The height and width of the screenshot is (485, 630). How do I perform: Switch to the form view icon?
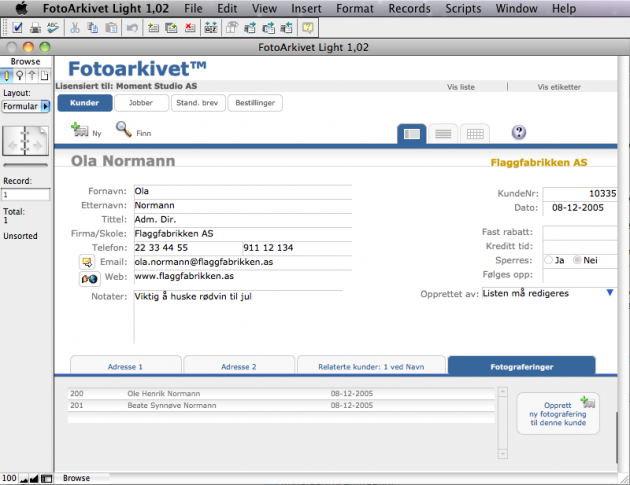coord(412,134)
